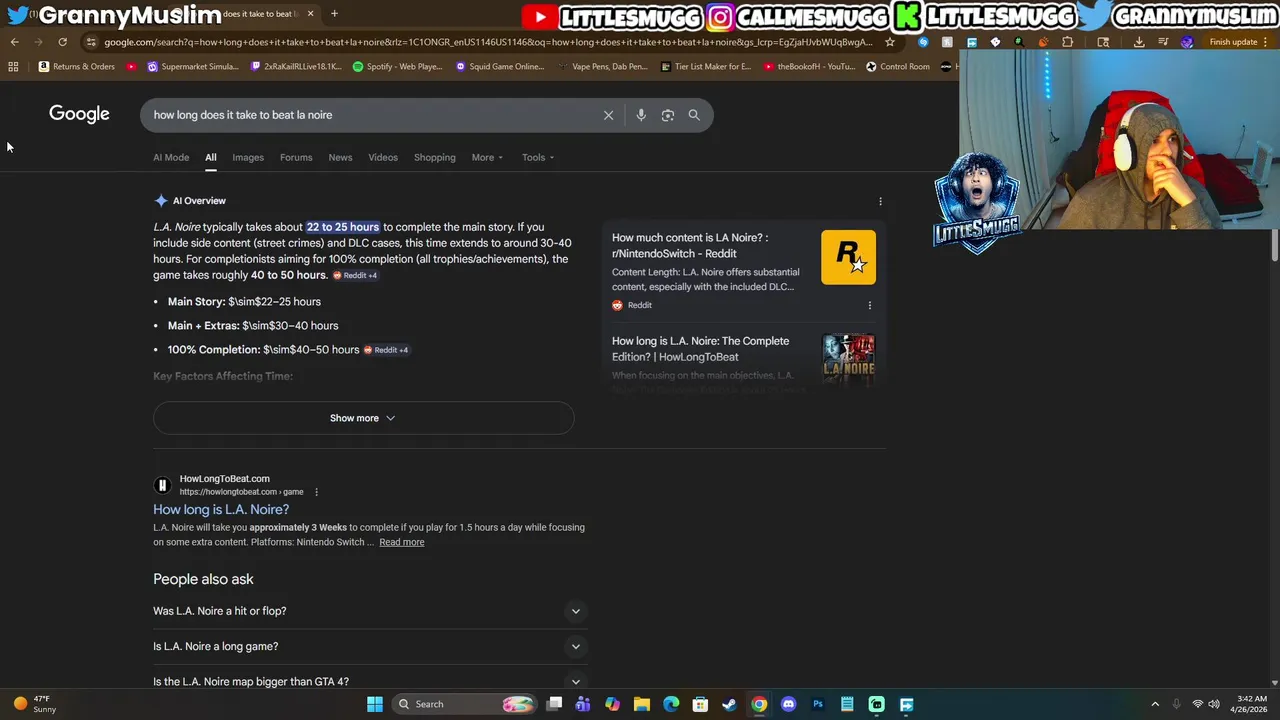Open Microsoft Teams from the taskbar
The height and width of the screenshot is (720, 1280).
pos(583,704)
